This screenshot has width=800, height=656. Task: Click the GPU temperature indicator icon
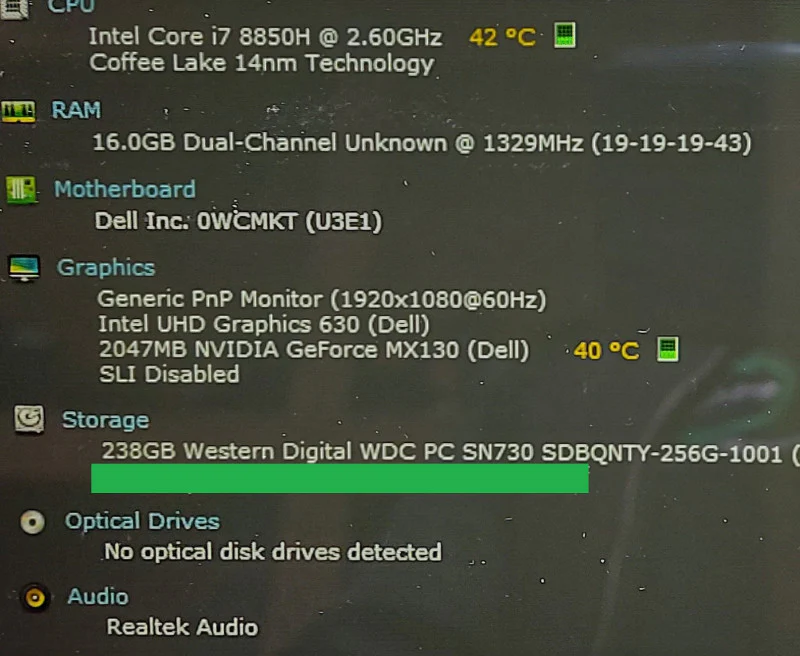click(x=667, y=349)
